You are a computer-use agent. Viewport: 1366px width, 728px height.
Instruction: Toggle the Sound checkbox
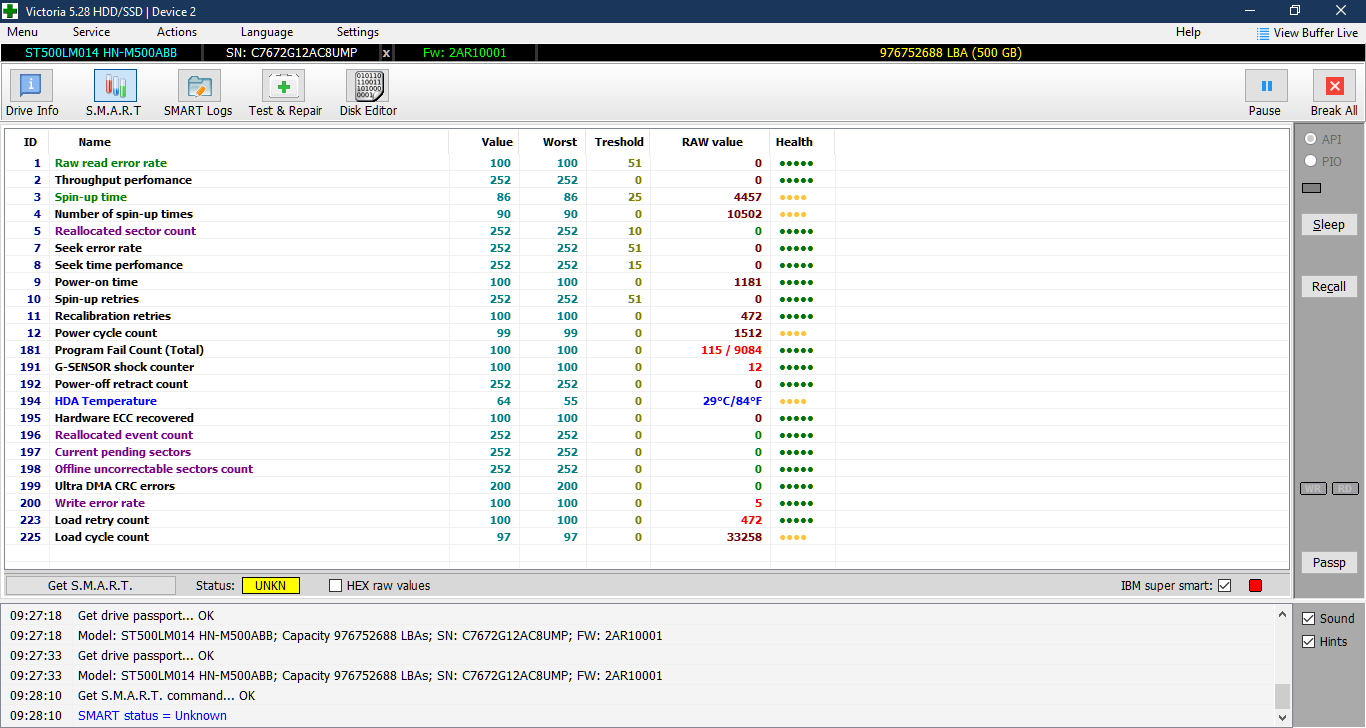tap(1308, 619)
